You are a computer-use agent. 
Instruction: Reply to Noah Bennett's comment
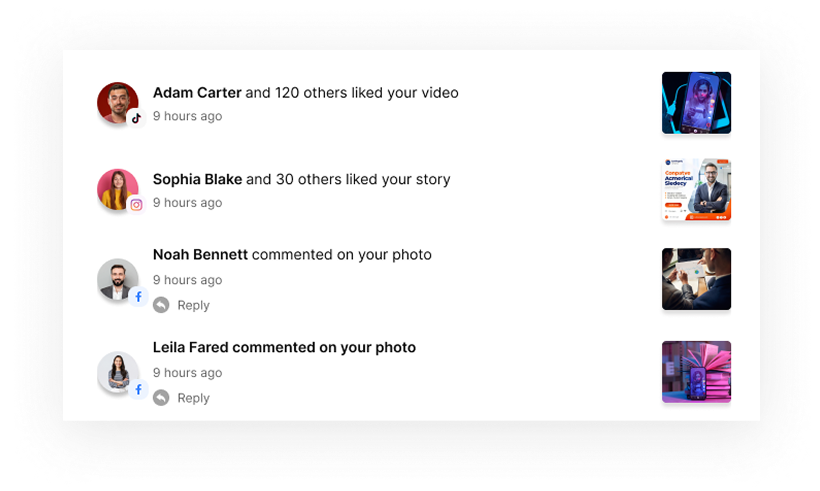[193, 305]
